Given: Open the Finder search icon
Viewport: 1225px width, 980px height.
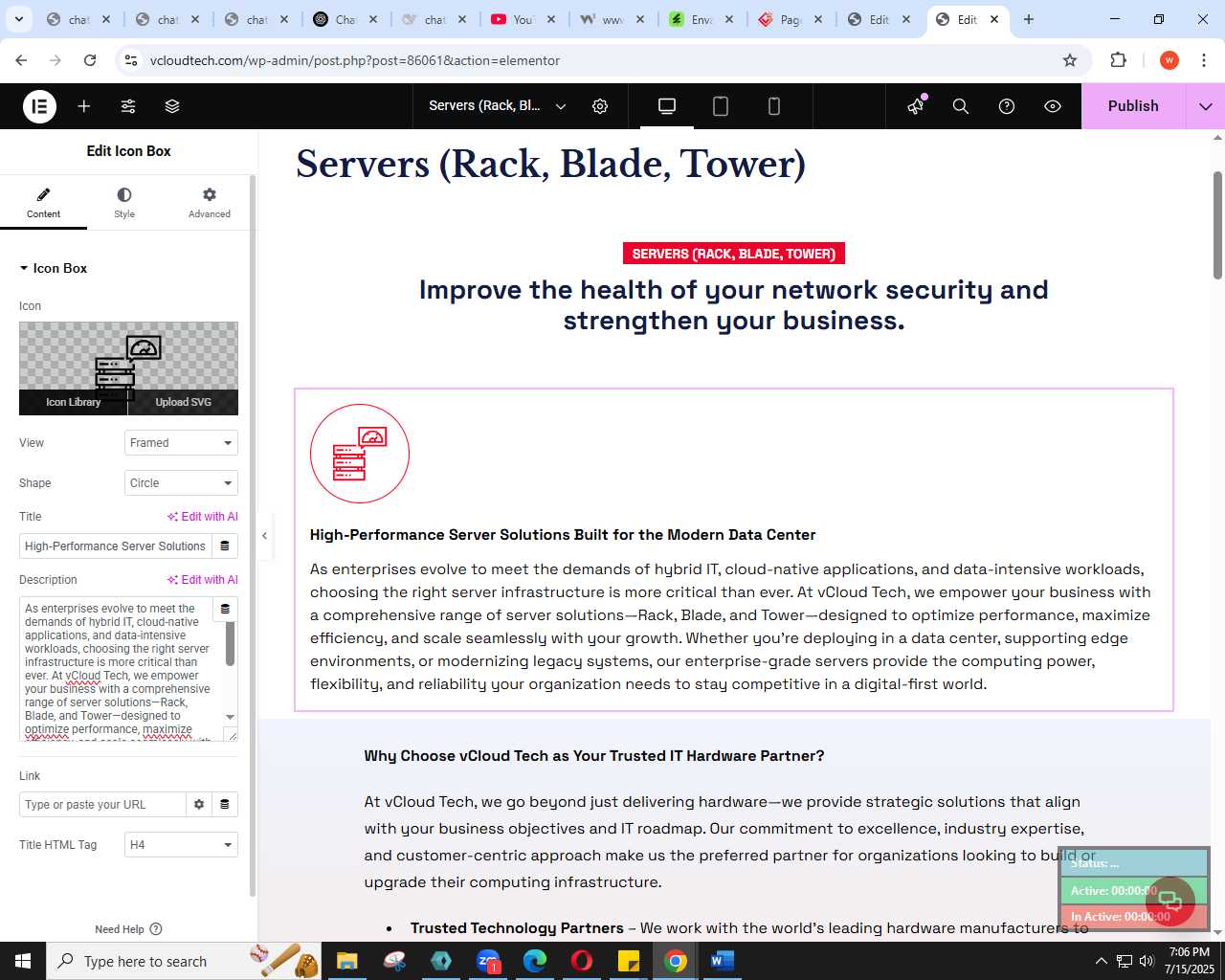Looking at the screenshot, I should click(961, 106).
